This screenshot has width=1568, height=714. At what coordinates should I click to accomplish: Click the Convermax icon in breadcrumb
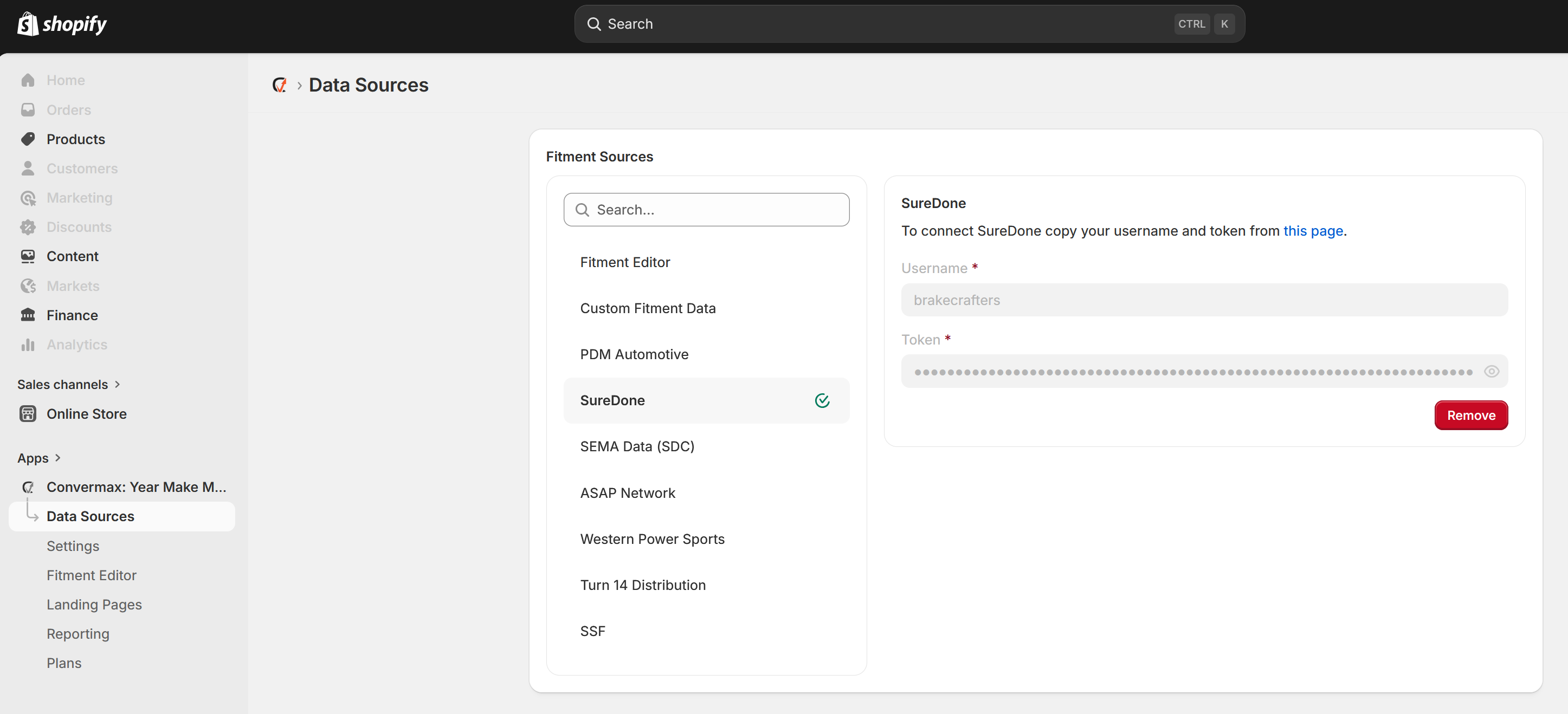click(279, 85)
